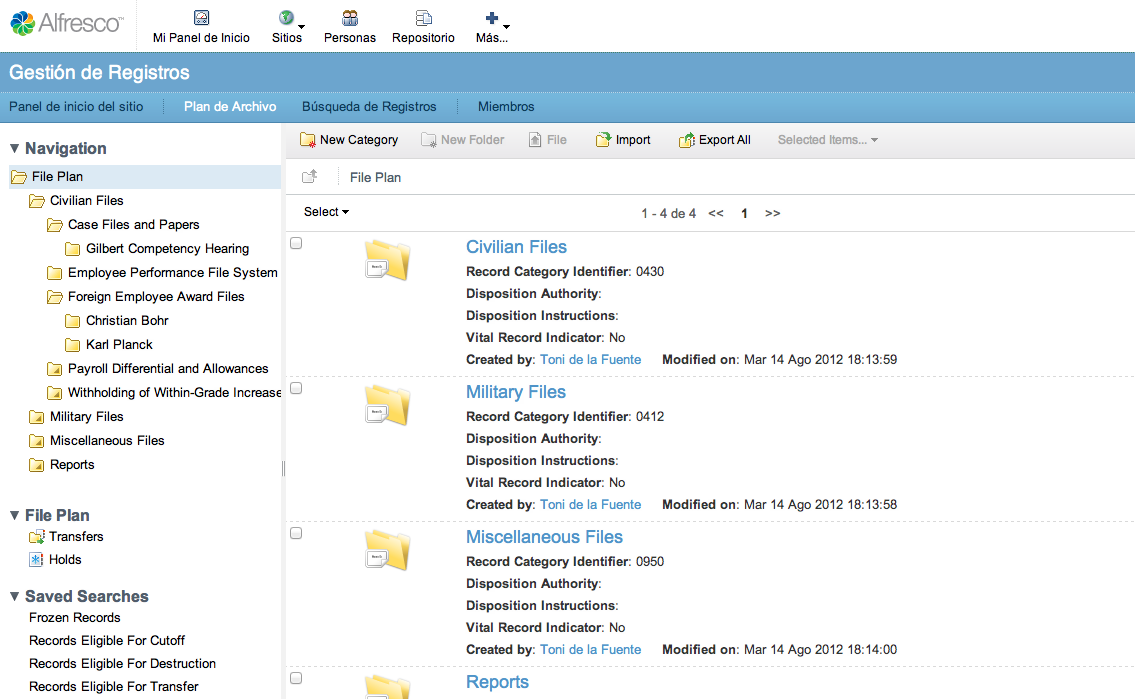The image size is (1135, 699).
Task: Click the Alfresco logo
Action: tap(67, 23)
